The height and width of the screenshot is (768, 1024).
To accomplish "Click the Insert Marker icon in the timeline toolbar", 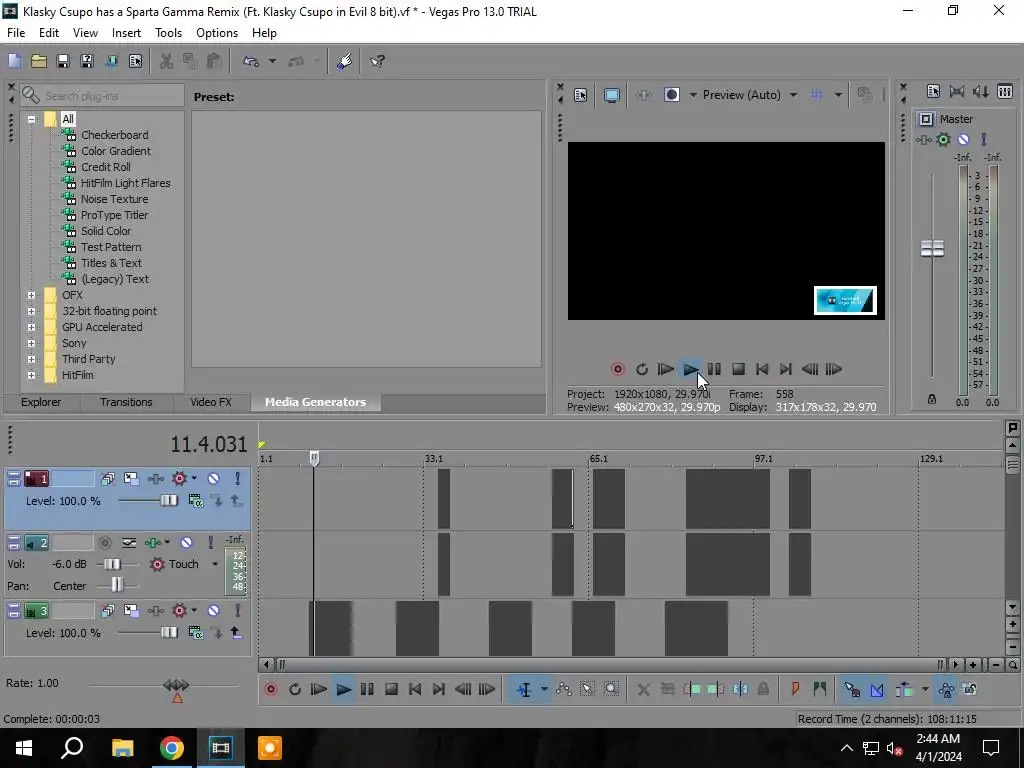I will [795, 689].
